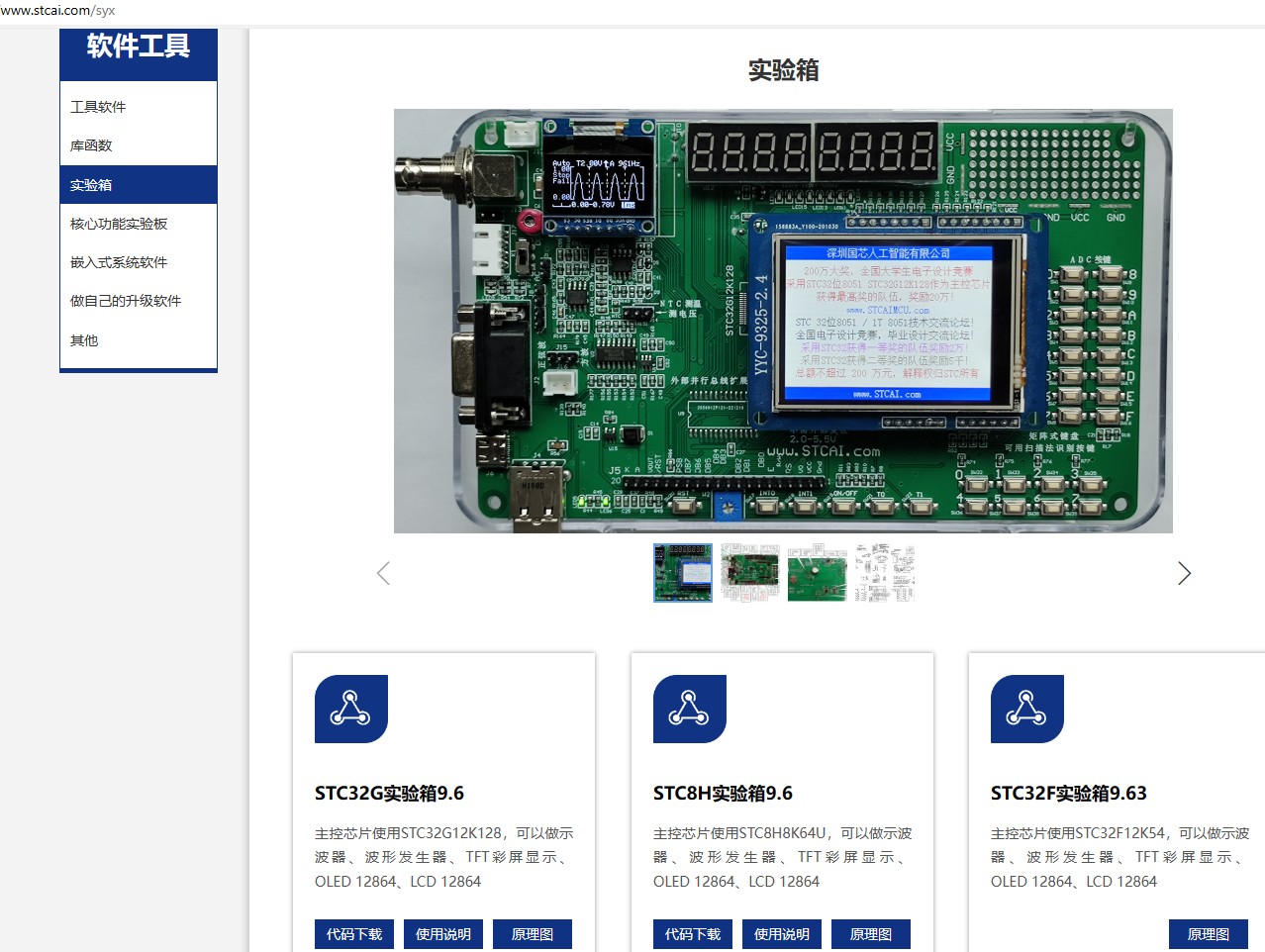Open 原理图 for STC32F实验箱

point(1209,934)
